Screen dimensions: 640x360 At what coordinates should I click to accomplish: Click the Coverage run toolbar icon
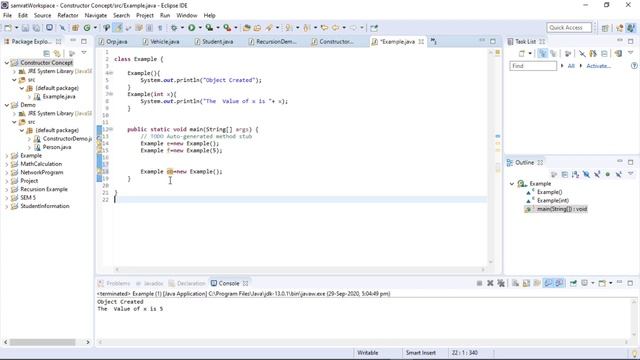(209, 28)
